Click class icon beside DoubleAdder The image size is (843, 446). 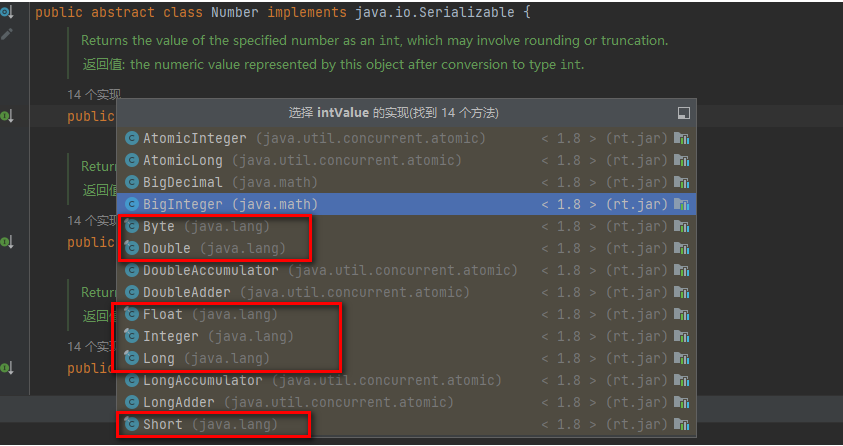pyautogui.click(x=132, y=292)
